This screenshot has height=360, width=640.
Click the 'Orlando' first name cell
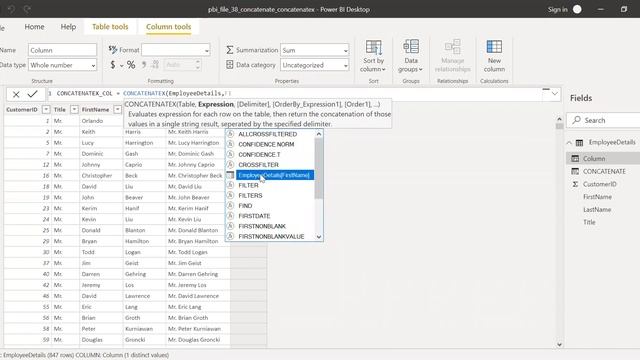(92, 121)
